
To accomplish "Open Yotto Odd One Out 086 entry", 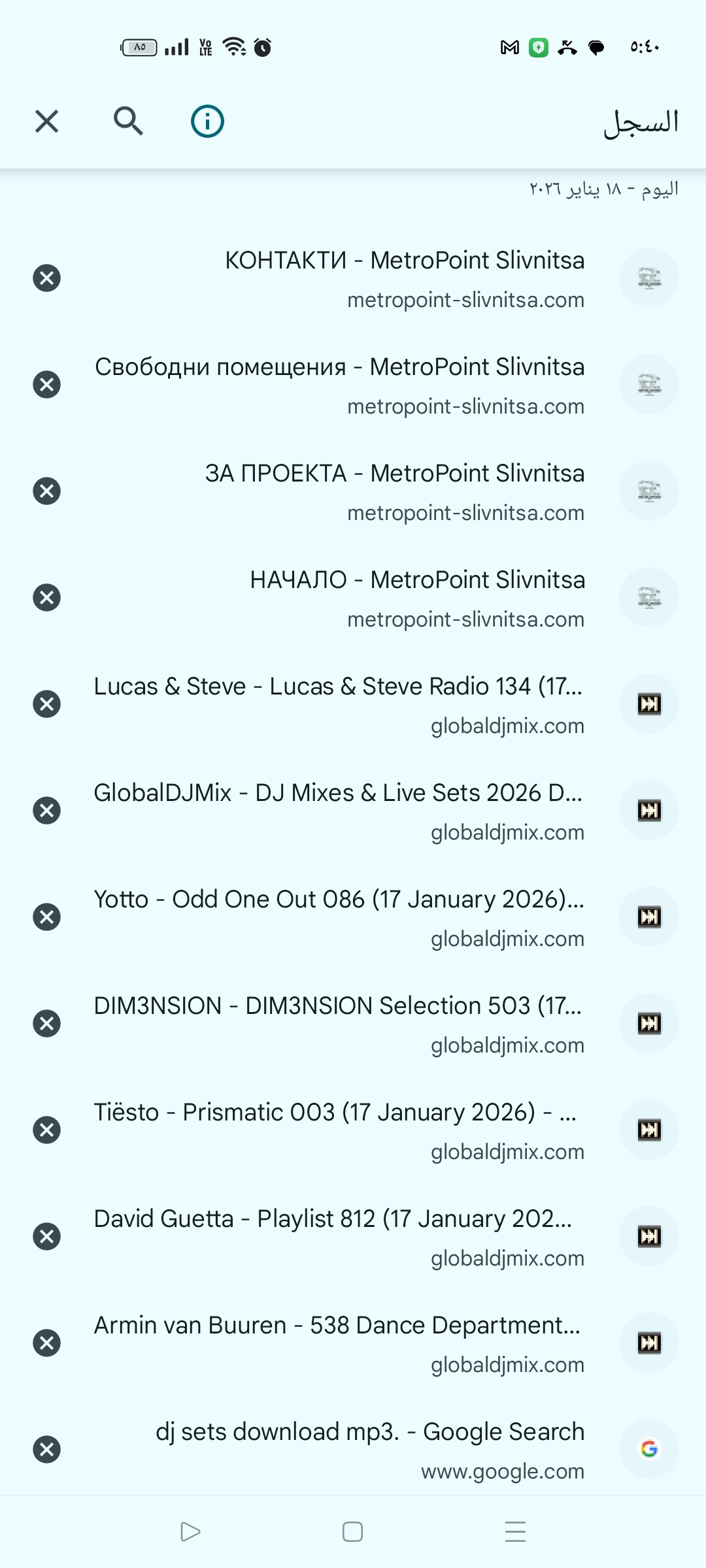I will coord(353,917).
